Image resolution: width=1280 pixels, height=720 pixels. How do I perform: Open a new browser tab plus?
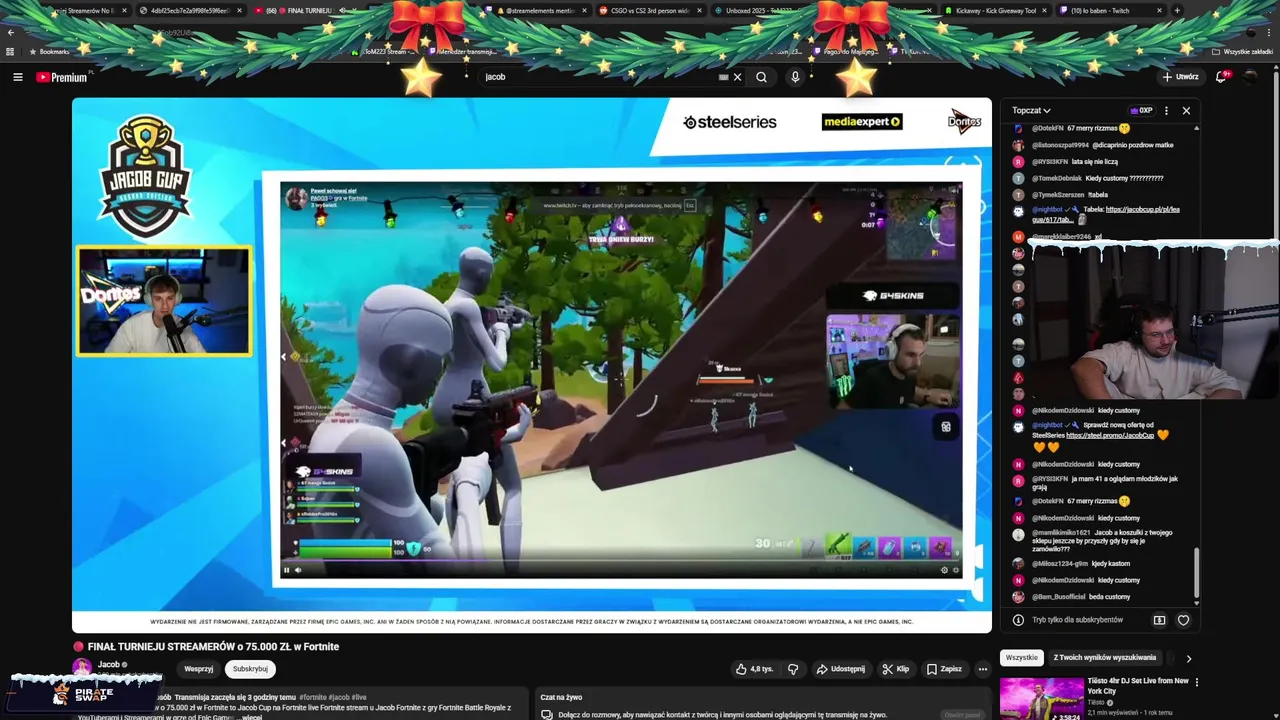tap(1177, 10)
